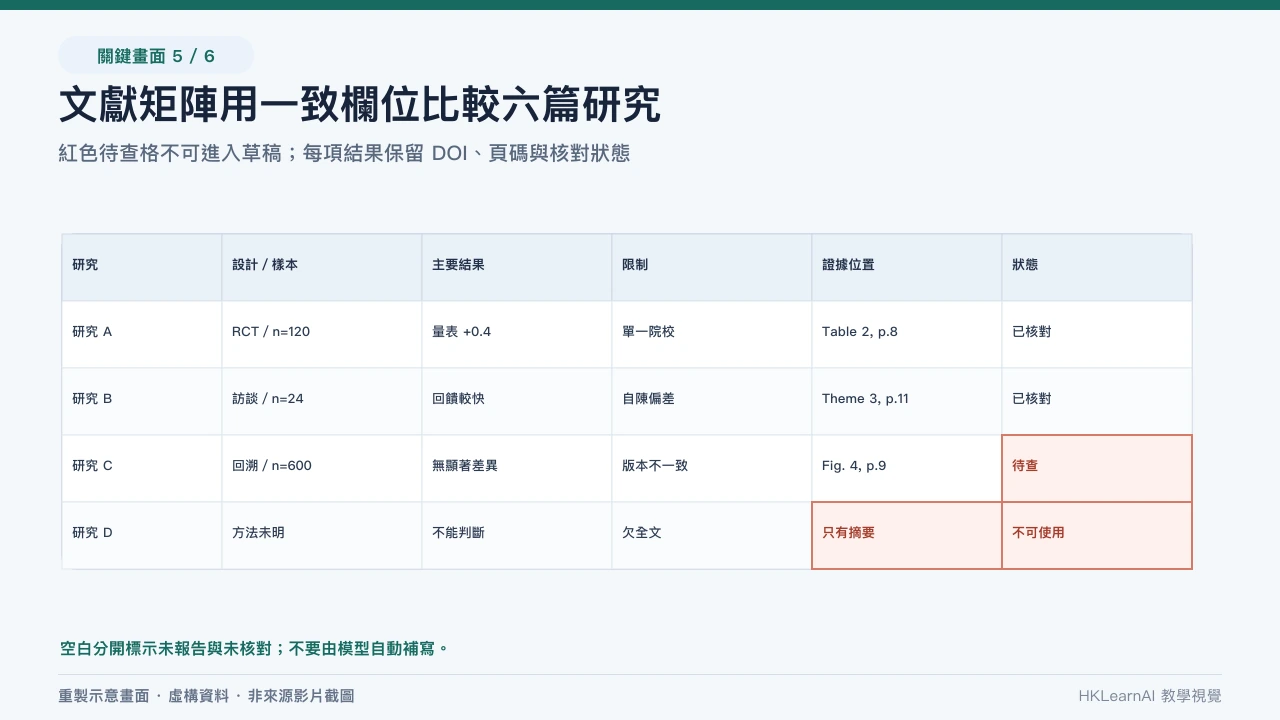Click the 欠全文 cell
1280x720 pixels.
(x=712, y=536)
